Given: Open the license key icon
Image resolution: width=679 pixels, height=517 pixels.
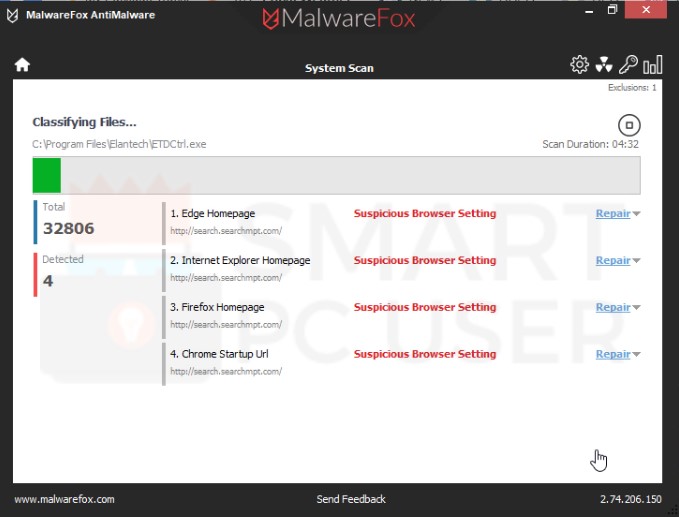Looking at the screenshot, I should [628, 65].
